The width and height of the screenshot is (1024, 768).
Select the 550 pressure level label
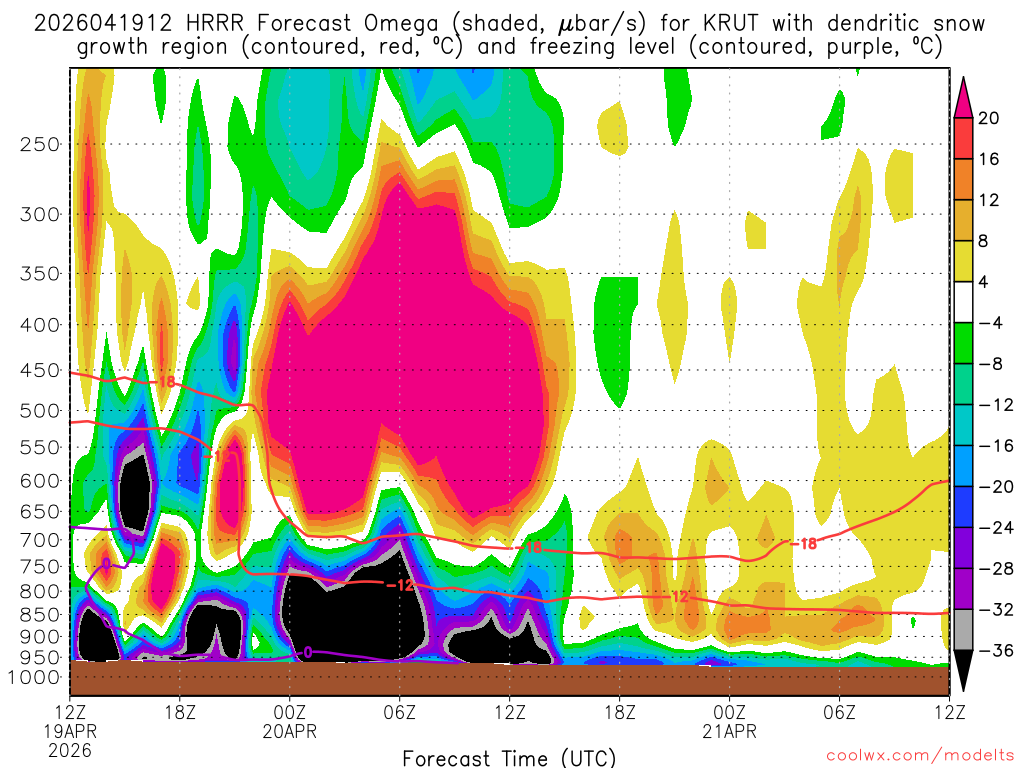[x=40, y=447]
